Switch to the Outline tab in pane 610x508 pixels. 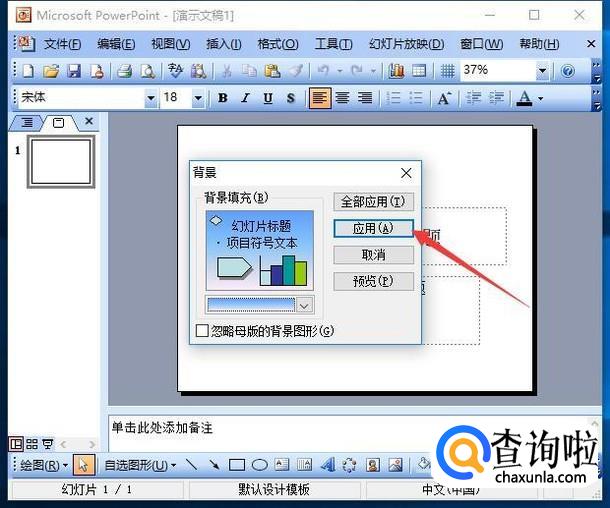pos(26,123)
